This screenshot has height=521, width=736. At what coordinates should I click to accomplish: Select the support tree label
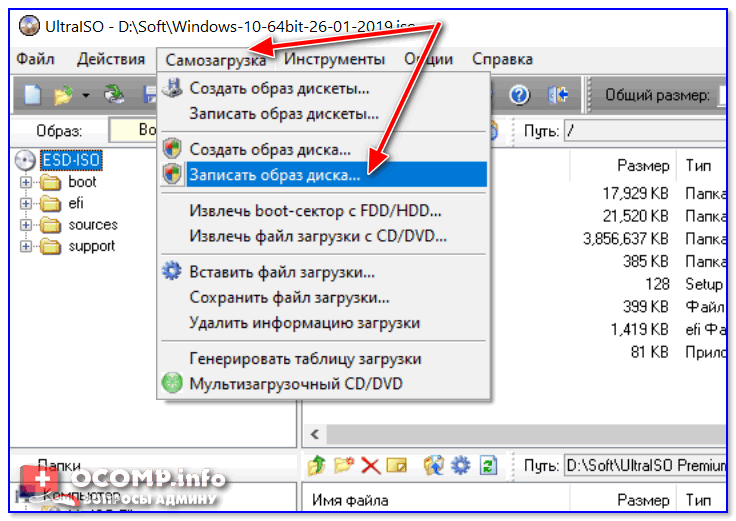(92, 246)
